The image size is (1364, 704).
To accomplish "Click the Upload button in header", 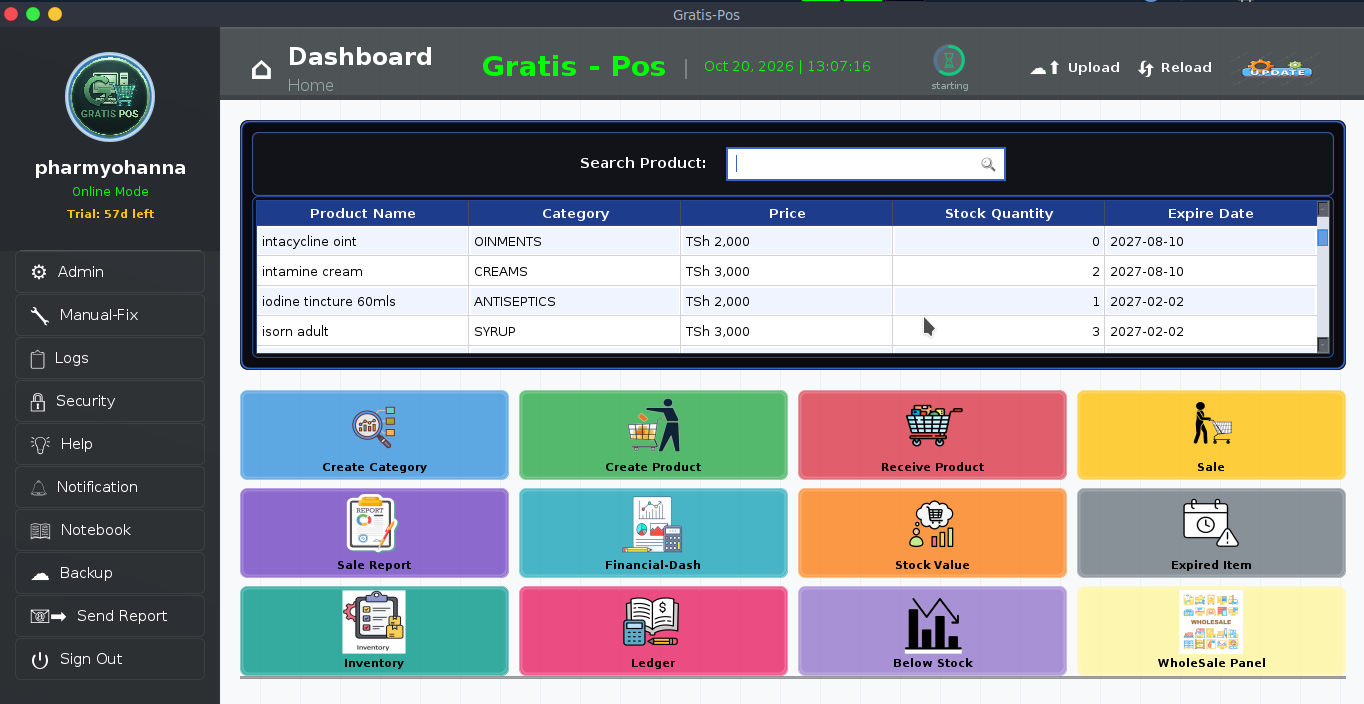I will tap(1075, 68).
